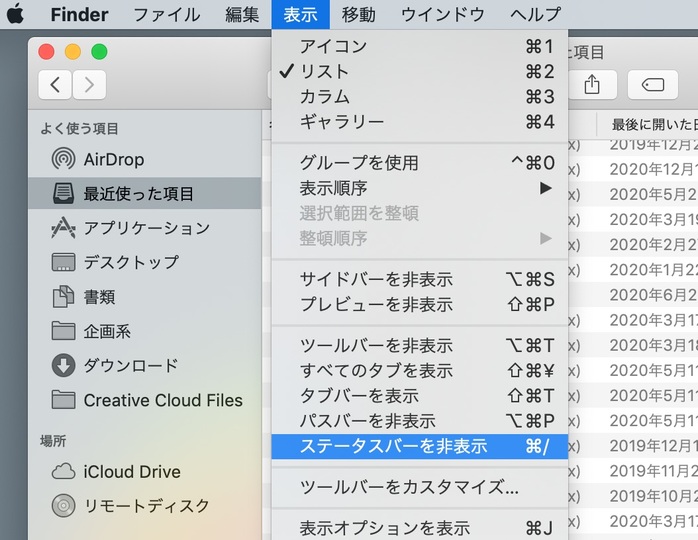
Task: Open ツールバーをカスタマイズ…
Action: pyautogui.click(x=420, y=487)
